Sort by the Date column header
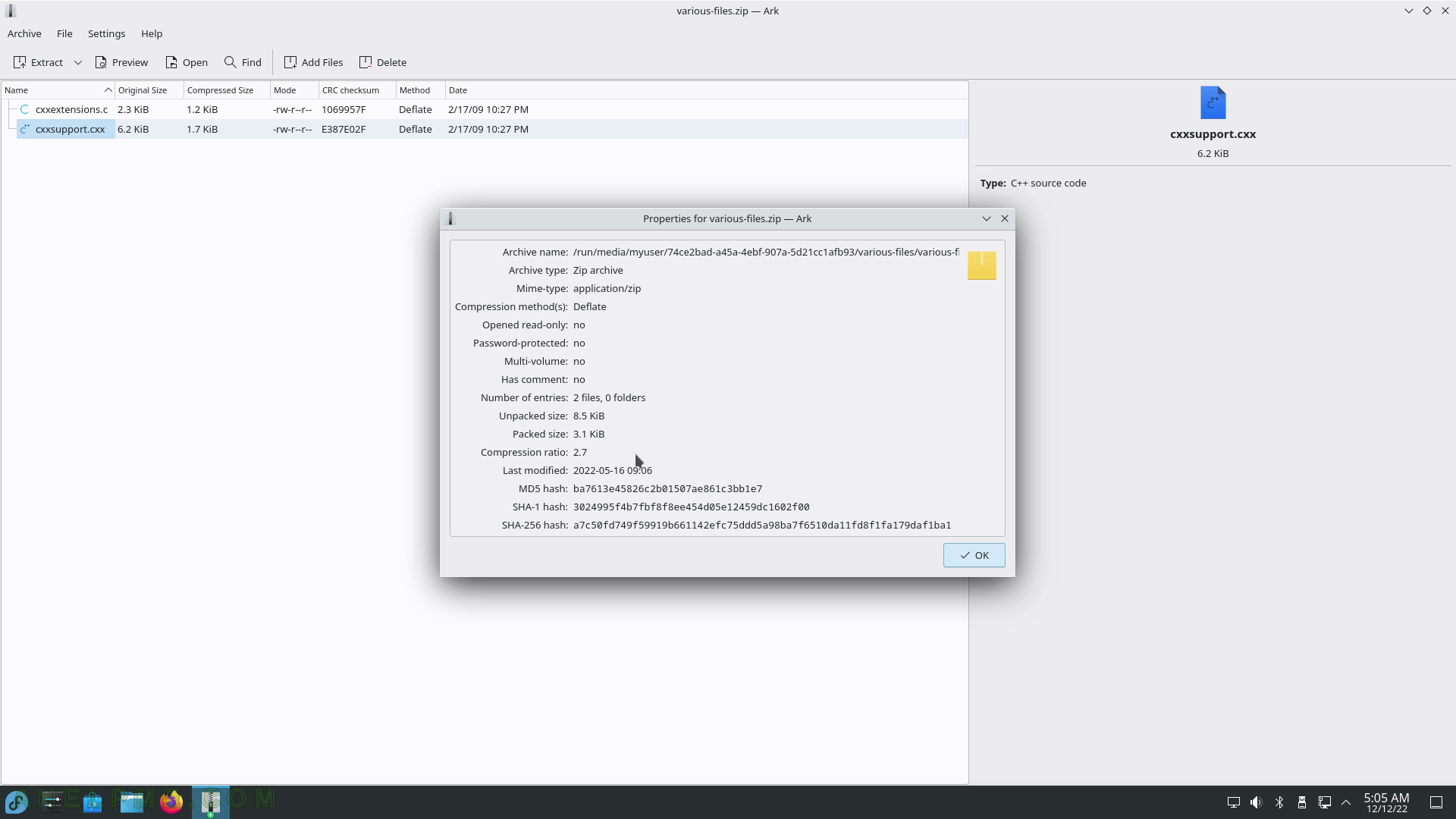The height and width of the screenshot is (819, 1456). click(x=706, y=90)
